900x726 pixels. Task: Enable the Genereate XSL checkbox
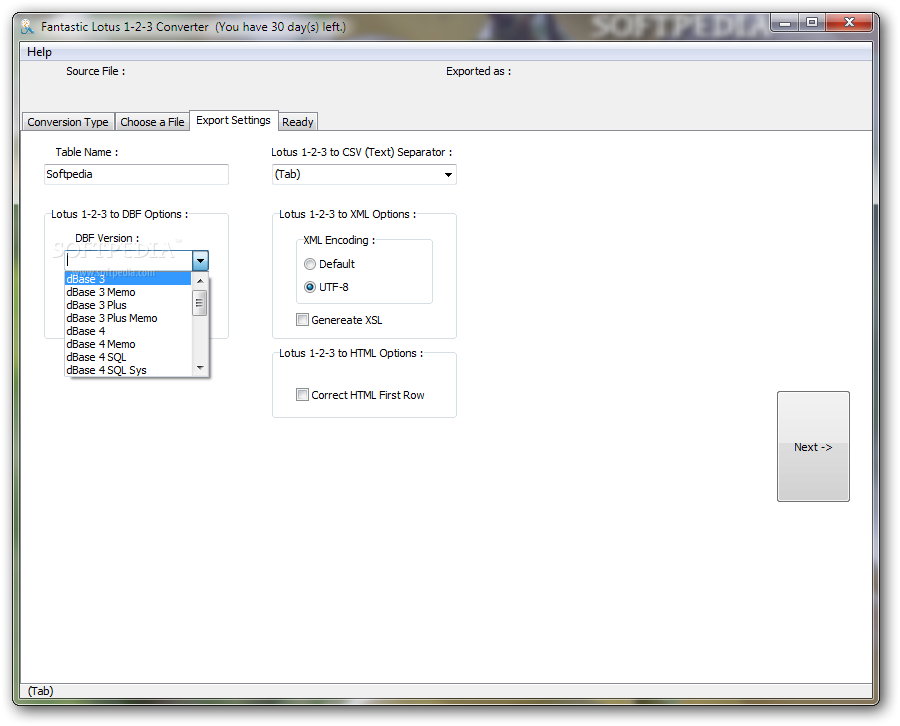pyautogui.click(x=302, y=320)
